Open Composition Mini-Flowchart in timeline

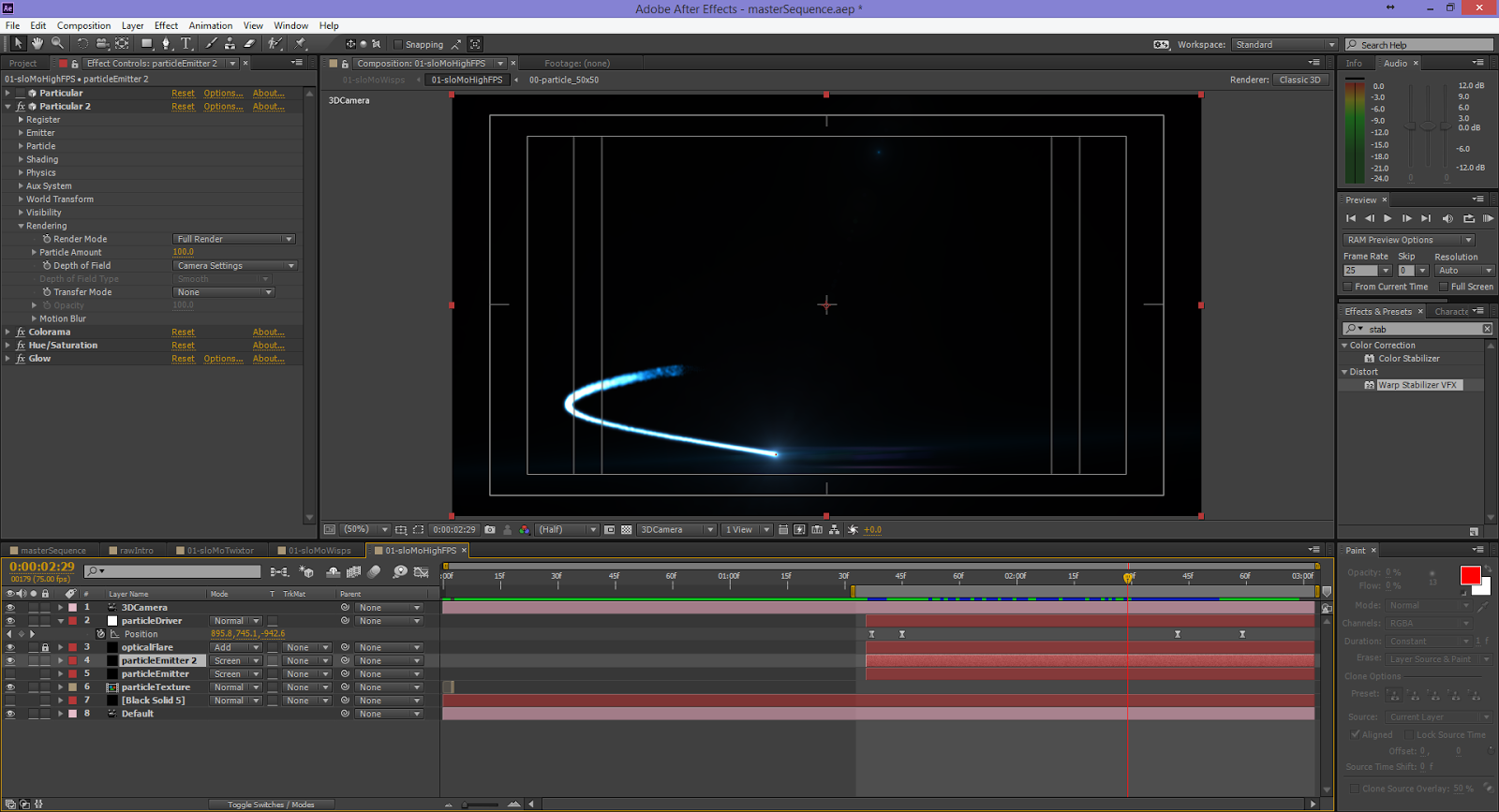tap(279, 571)
